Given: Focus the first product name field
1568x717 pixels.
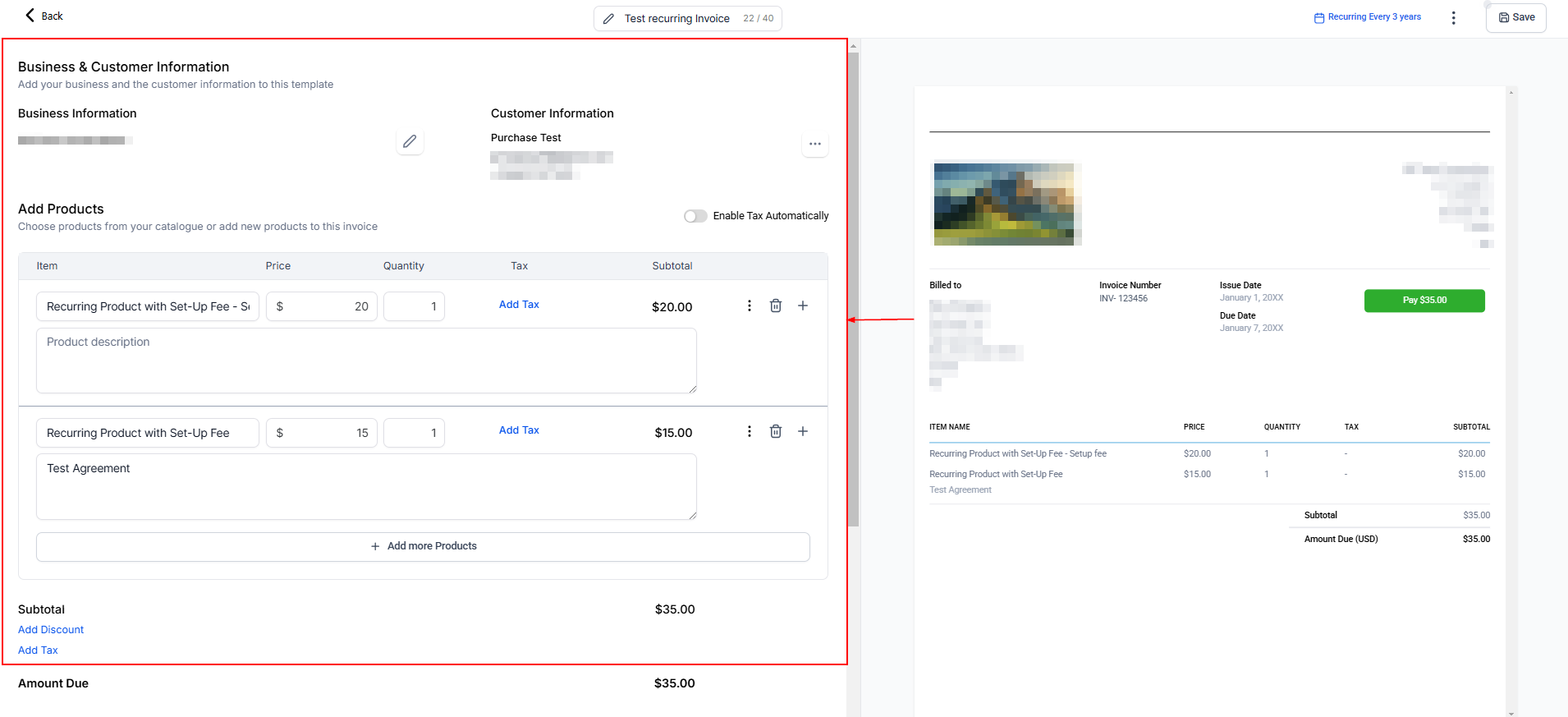Looking at the screenshot, I should (x=148, y=306).
